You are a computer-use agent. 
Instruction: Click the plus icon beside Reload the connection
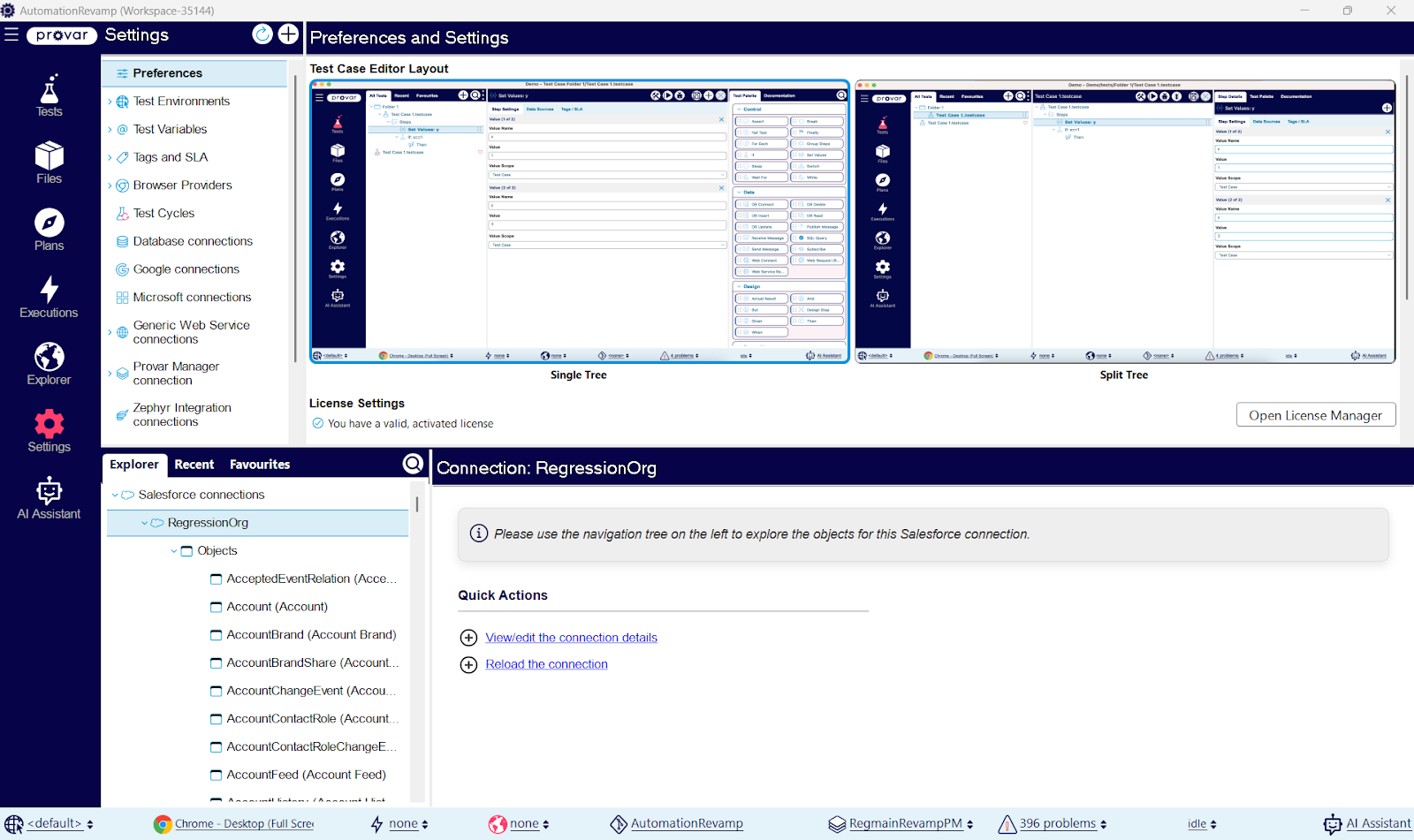pos(469,664)
